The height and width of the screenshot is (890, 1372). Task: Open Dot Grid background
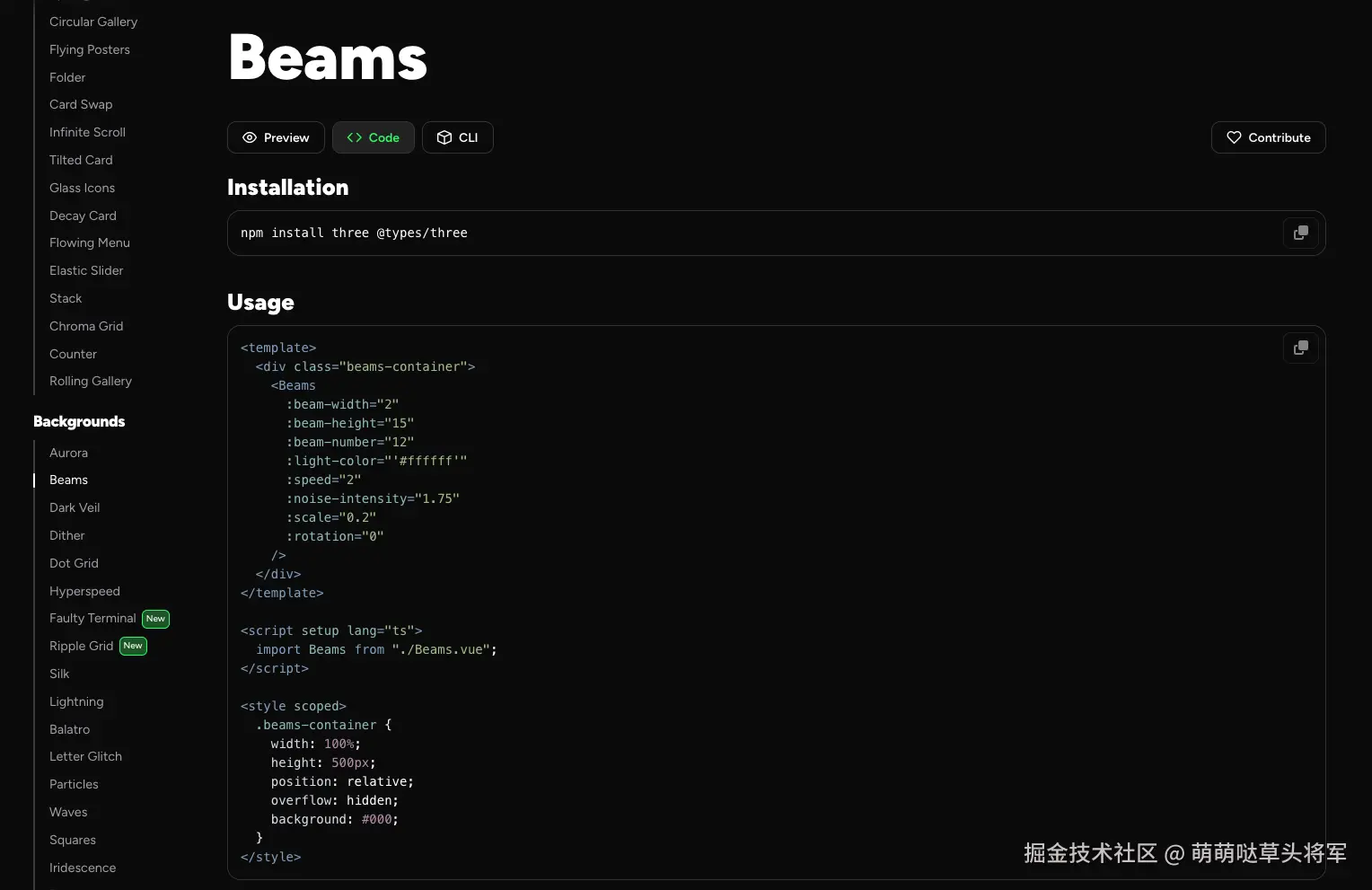click(x=74, y=563)
